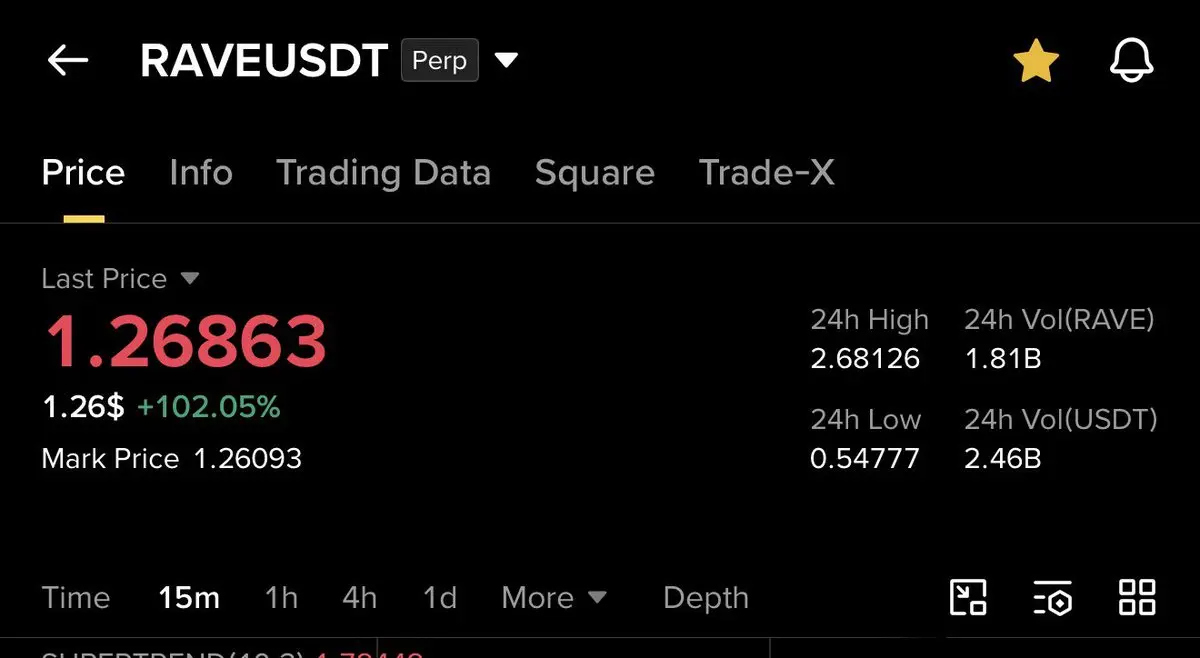Expand the RAVEUSDT pair selector arrow
The image size is (1200, 658).
pyautogui.click(x=507, y=61)
